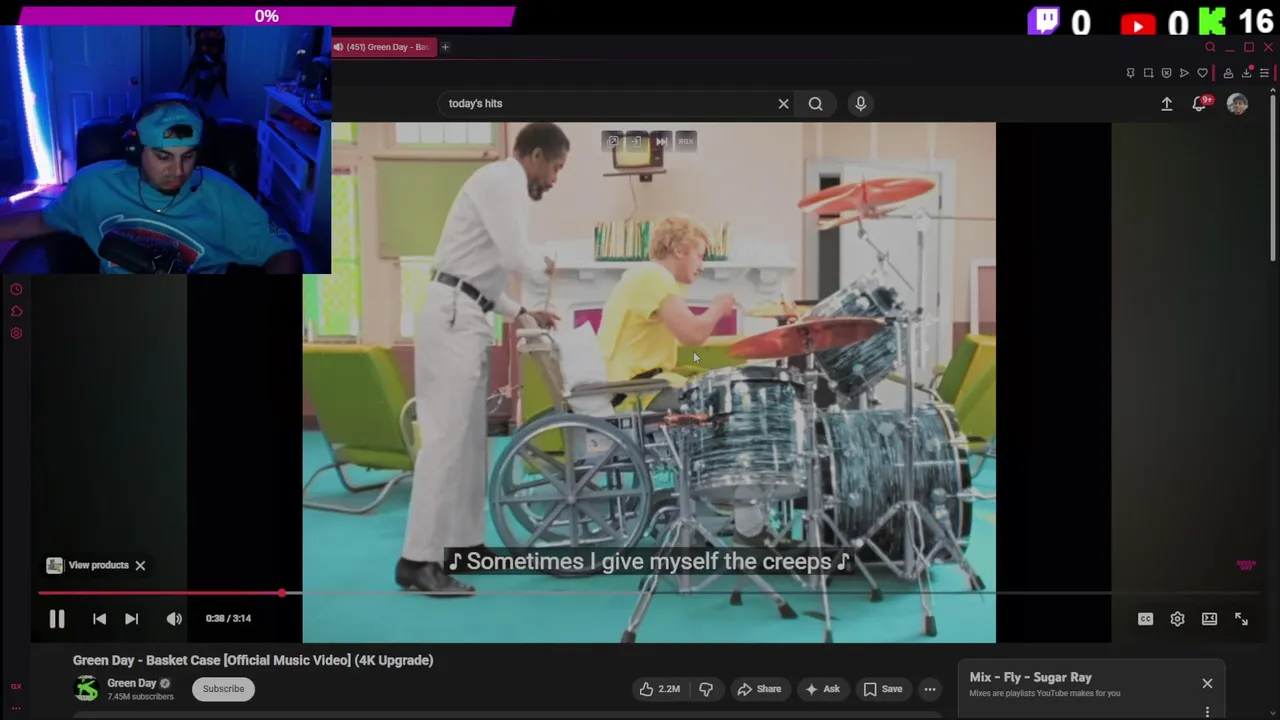Clear the search box text
Viewport: 1280px width, 720px height.
pos(783,103)
